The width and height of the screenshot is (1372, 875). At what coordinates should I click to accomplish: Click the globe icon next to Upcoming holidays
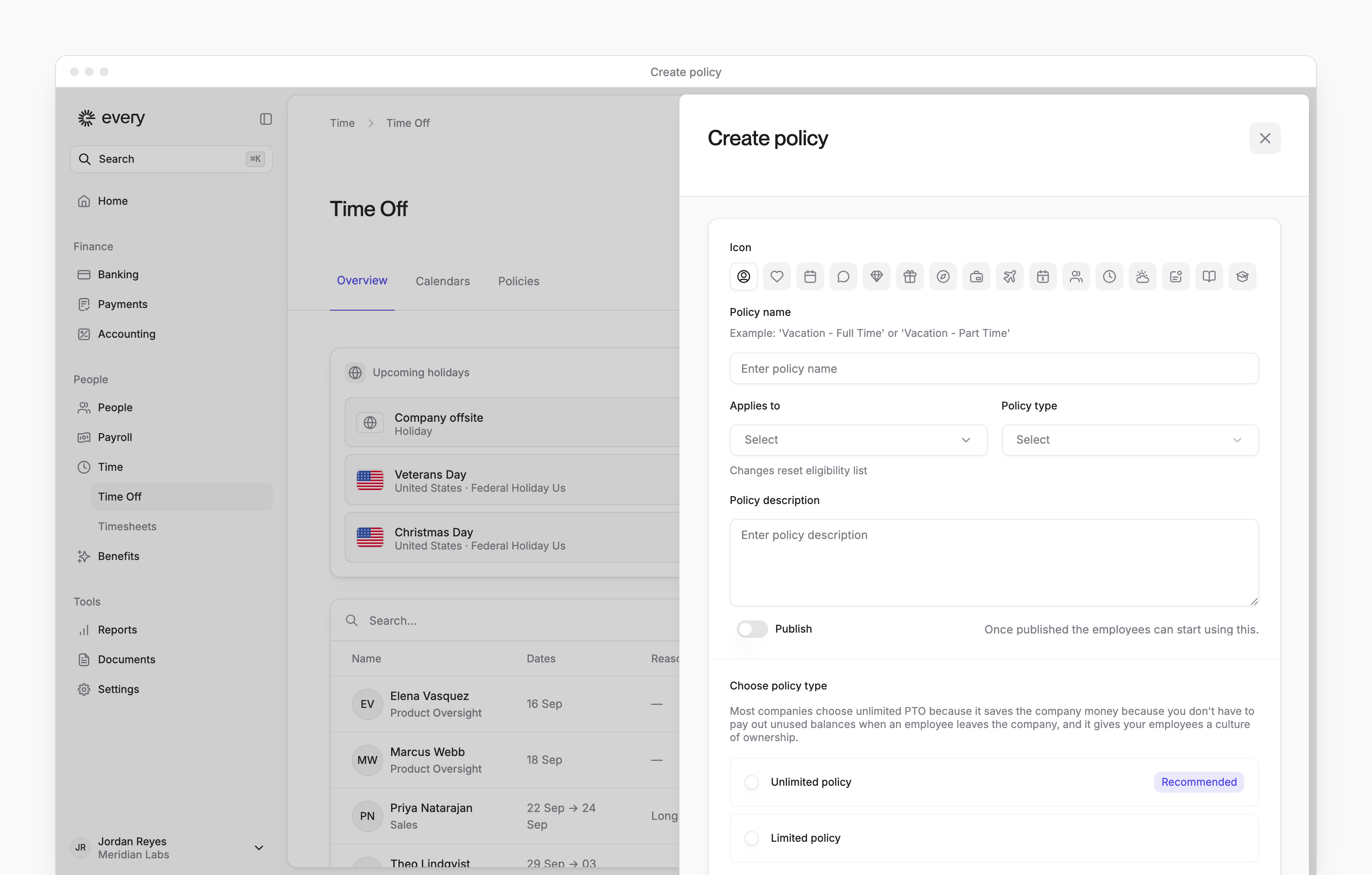(355, 373)
